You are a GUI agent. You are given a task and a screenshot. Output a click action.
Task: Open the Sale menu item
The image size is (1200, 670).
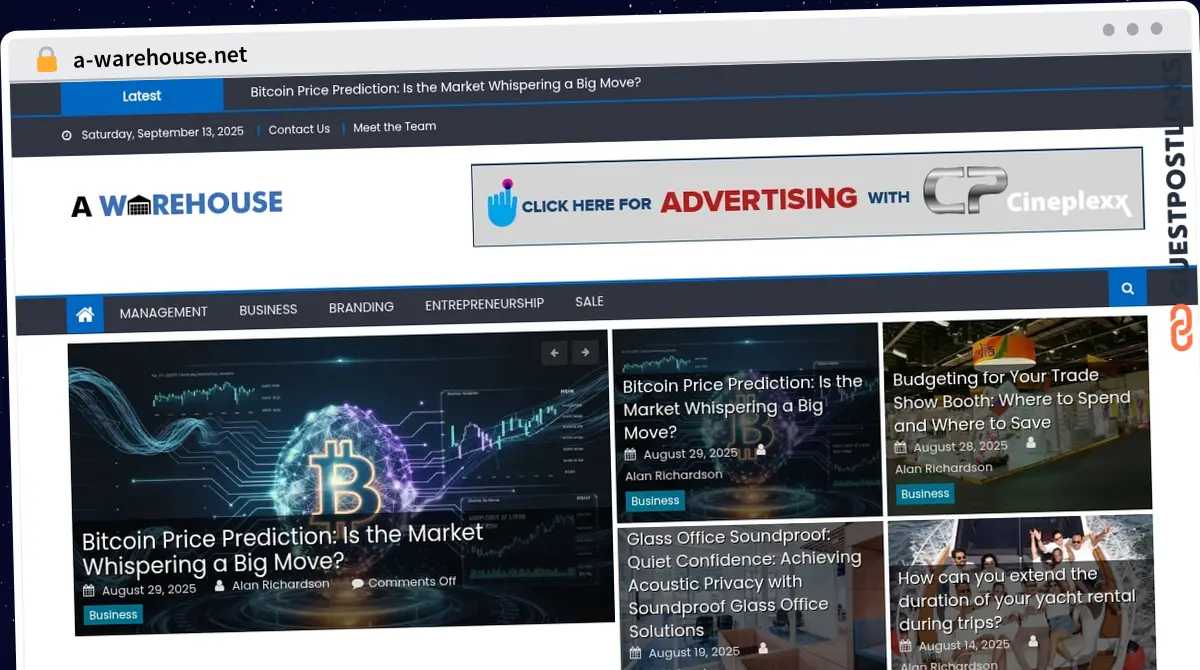[589, 301]
